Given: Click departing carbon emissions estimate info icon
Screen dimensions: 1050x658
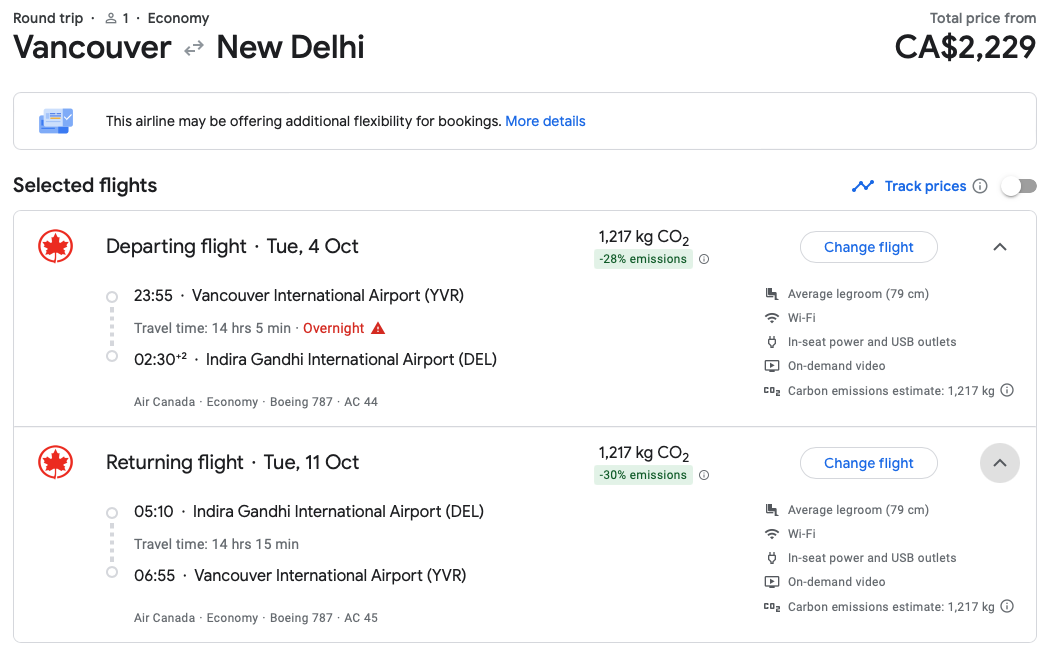Looking at the screenshot, I should 1007,390.
